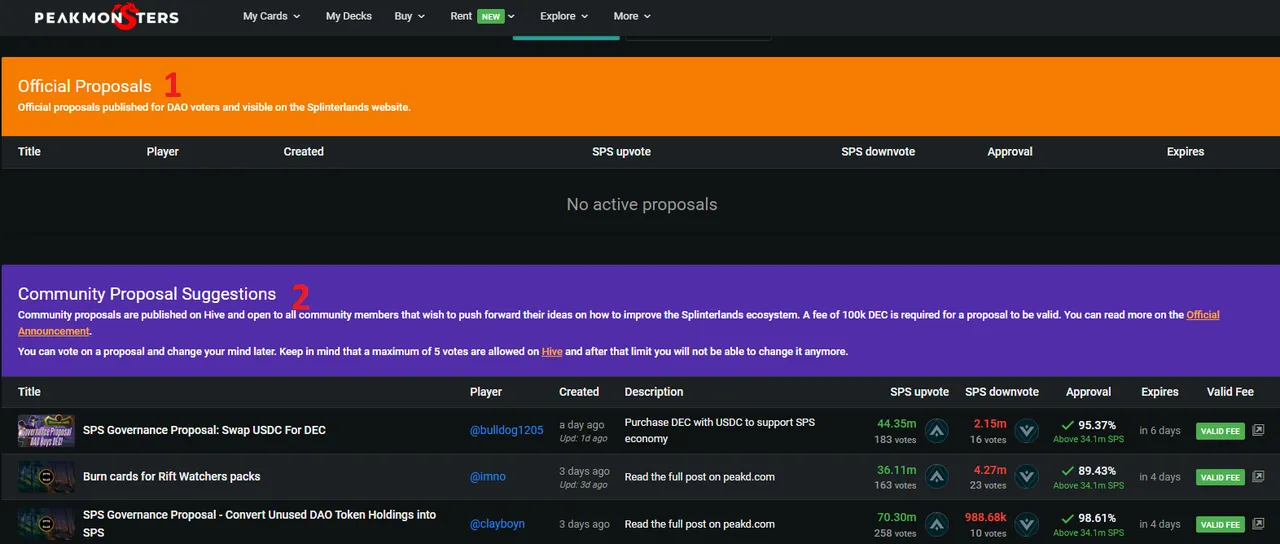Upvote the Convert Unused DAO Token Holdings proposal

(936, 524)
